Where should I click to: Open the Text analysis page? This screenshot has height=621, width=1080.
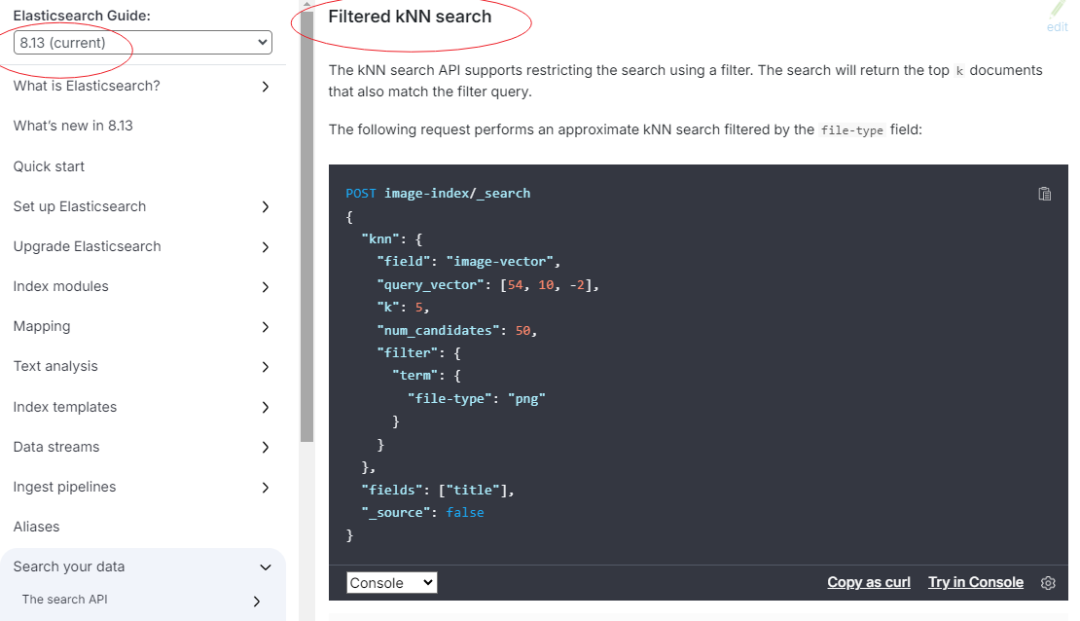point(55,366)
